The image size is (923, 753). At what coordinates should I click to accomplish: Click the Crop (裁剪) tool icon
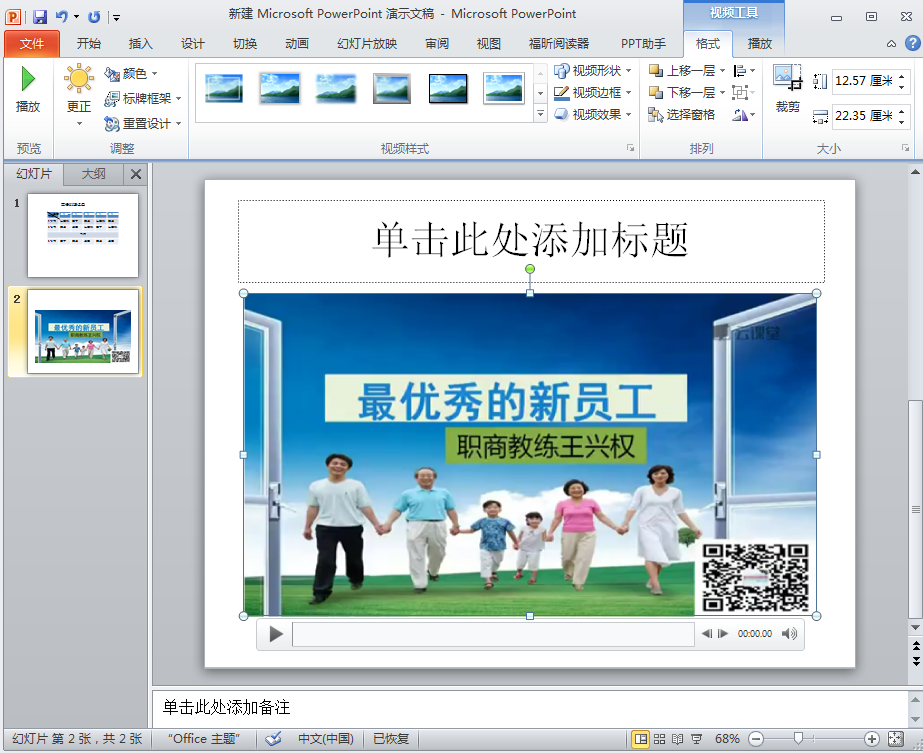point(787,80)
